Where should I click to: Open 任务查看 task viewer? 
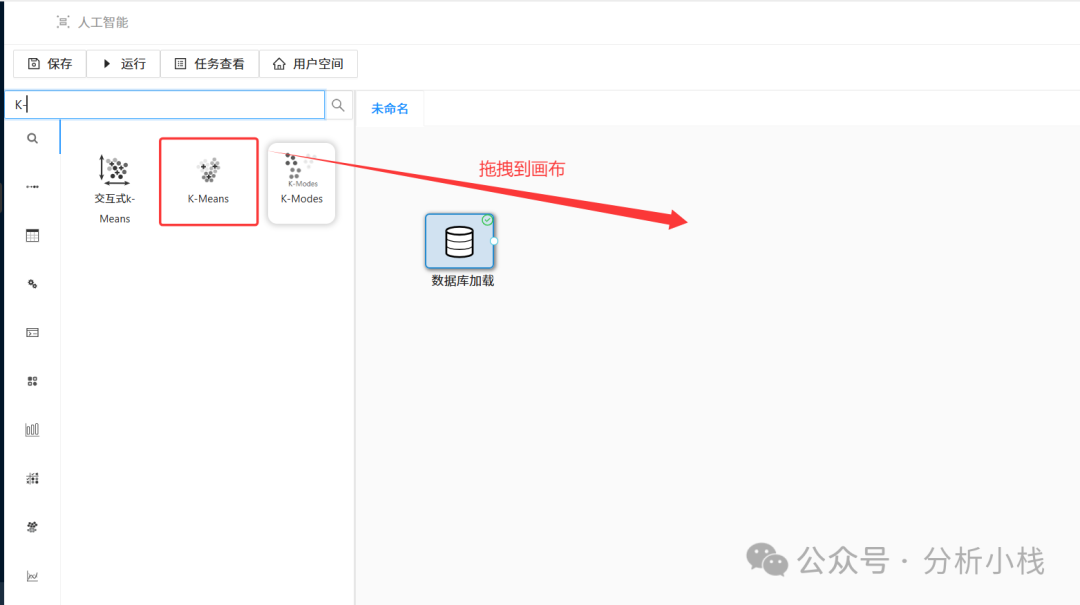(209, 64)
